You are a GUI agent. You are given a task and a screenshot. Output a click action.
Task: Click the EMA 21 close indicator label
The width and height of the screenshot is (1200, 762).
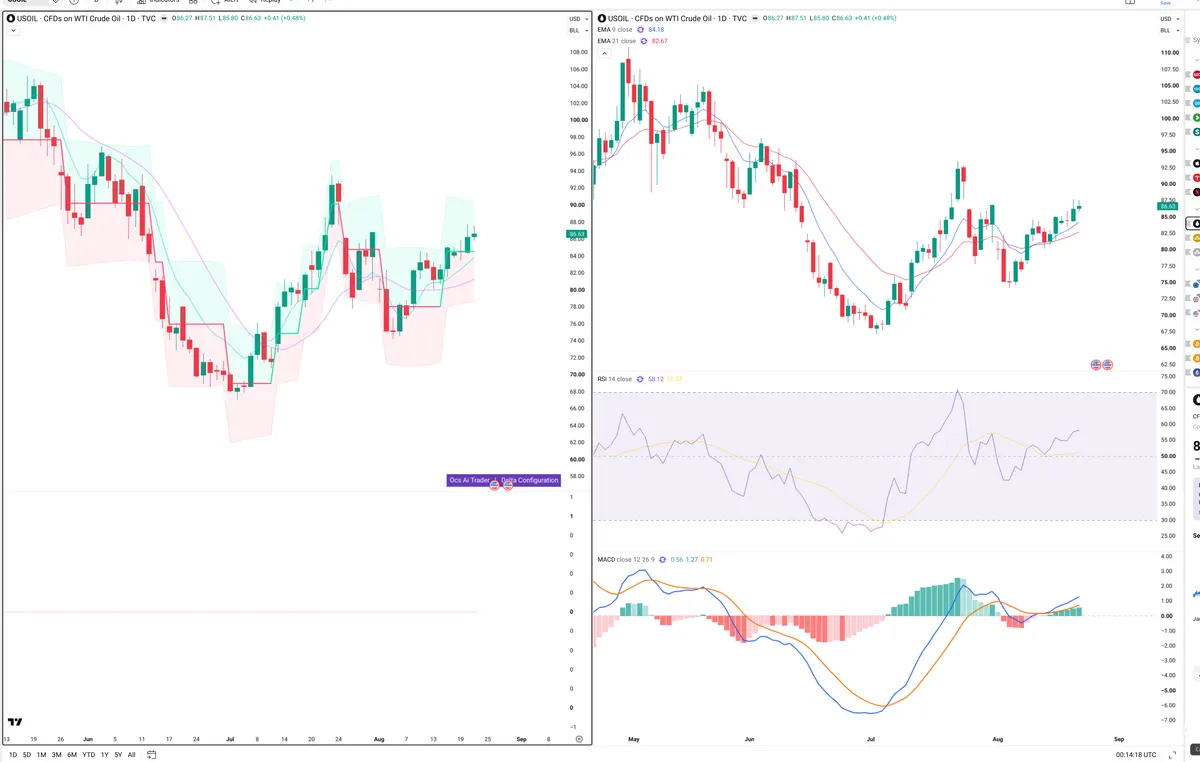(x=617, y=41)
